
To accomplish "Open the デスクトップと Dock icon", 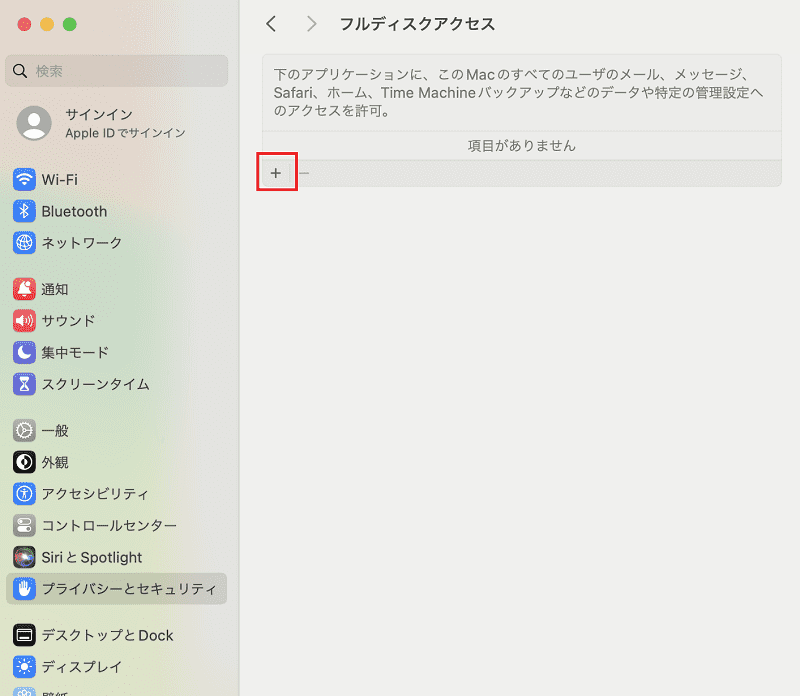I will click(x=24, y=635).
